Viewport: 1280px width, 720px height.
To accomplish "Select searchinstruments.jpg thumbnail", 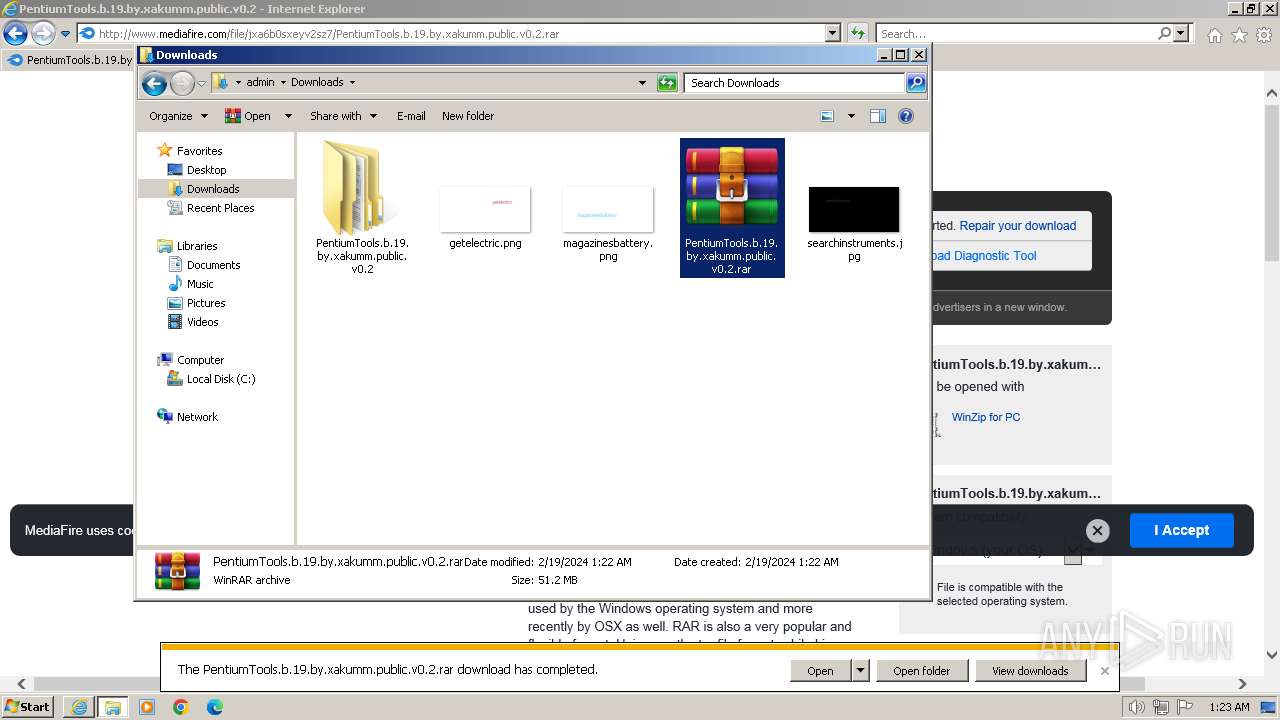I will [854, 210].
